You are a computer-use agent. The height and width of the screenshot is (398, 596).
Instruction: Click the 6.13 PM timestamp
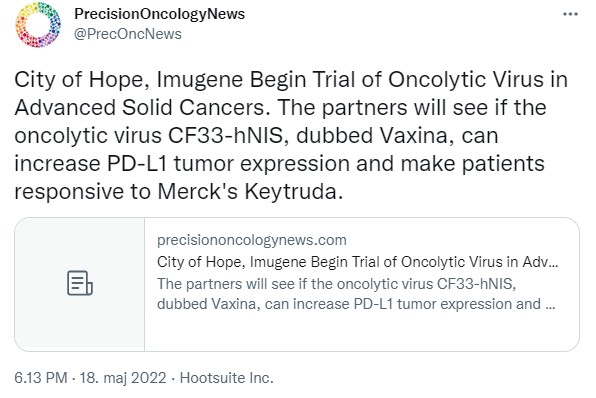click(x=41, y=378)
